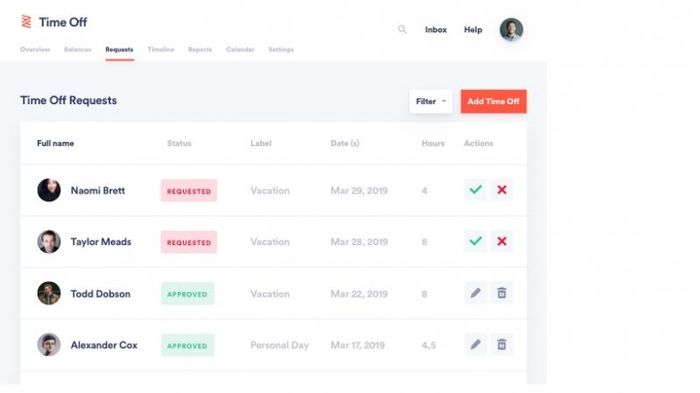Image resolution: width=700 pixels, height=393 pixels.
Task: Click the Add Time Off button
Action: pyautogui.click(x=494, y=101)
